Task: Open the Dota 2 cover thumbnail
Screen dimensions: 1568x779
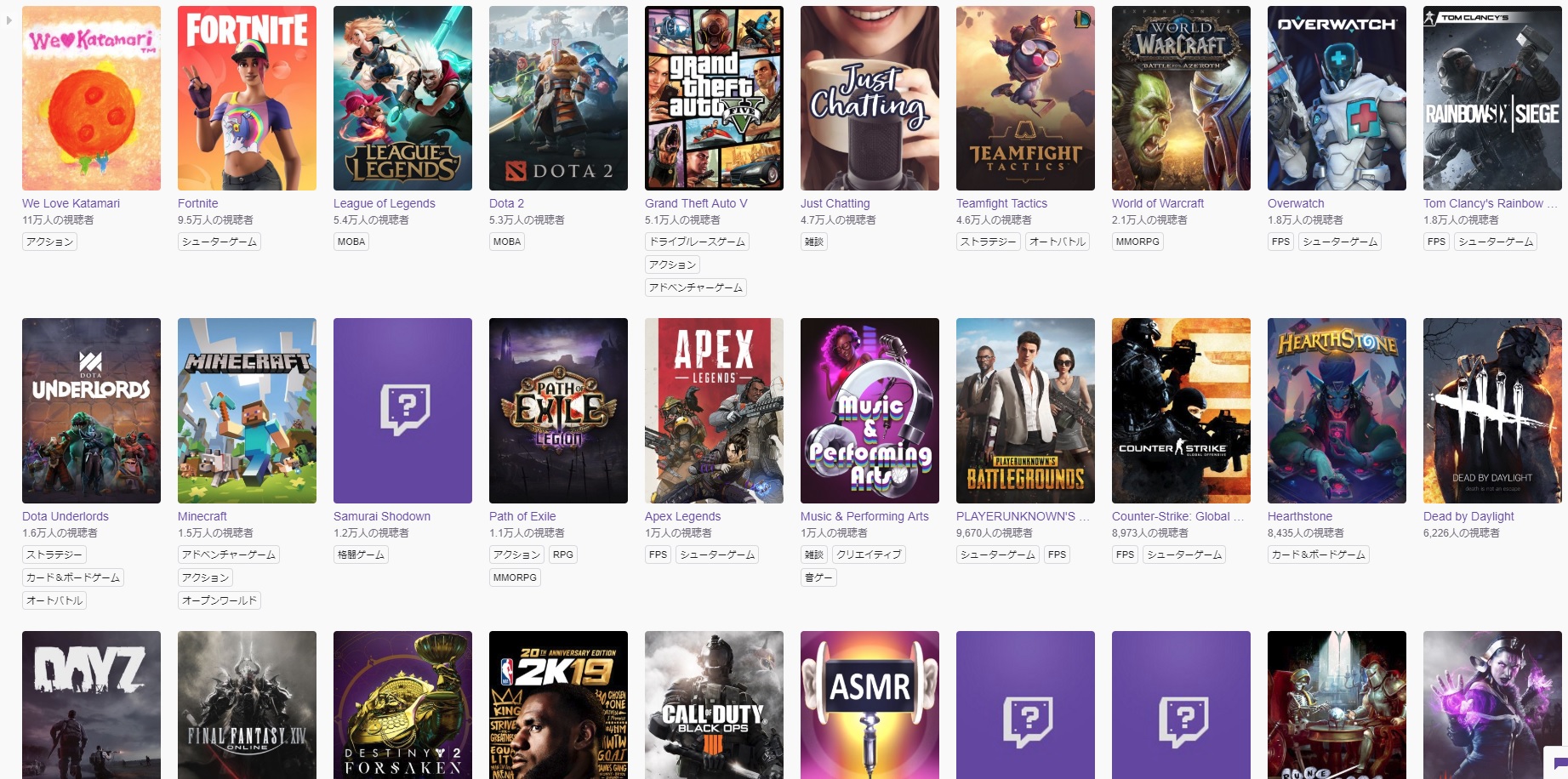Action: tap(558, 99)
